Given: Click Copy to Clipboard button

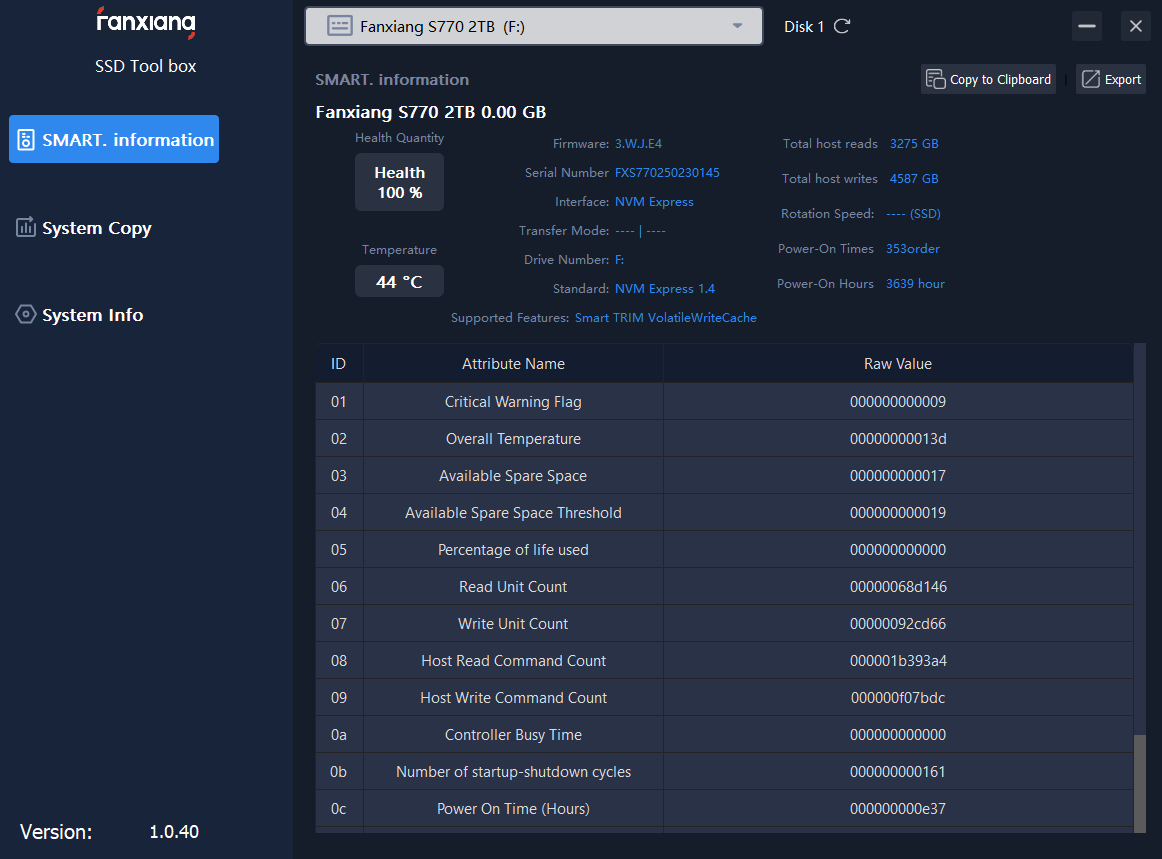Looking at the screenshot, I should (989, 79).
